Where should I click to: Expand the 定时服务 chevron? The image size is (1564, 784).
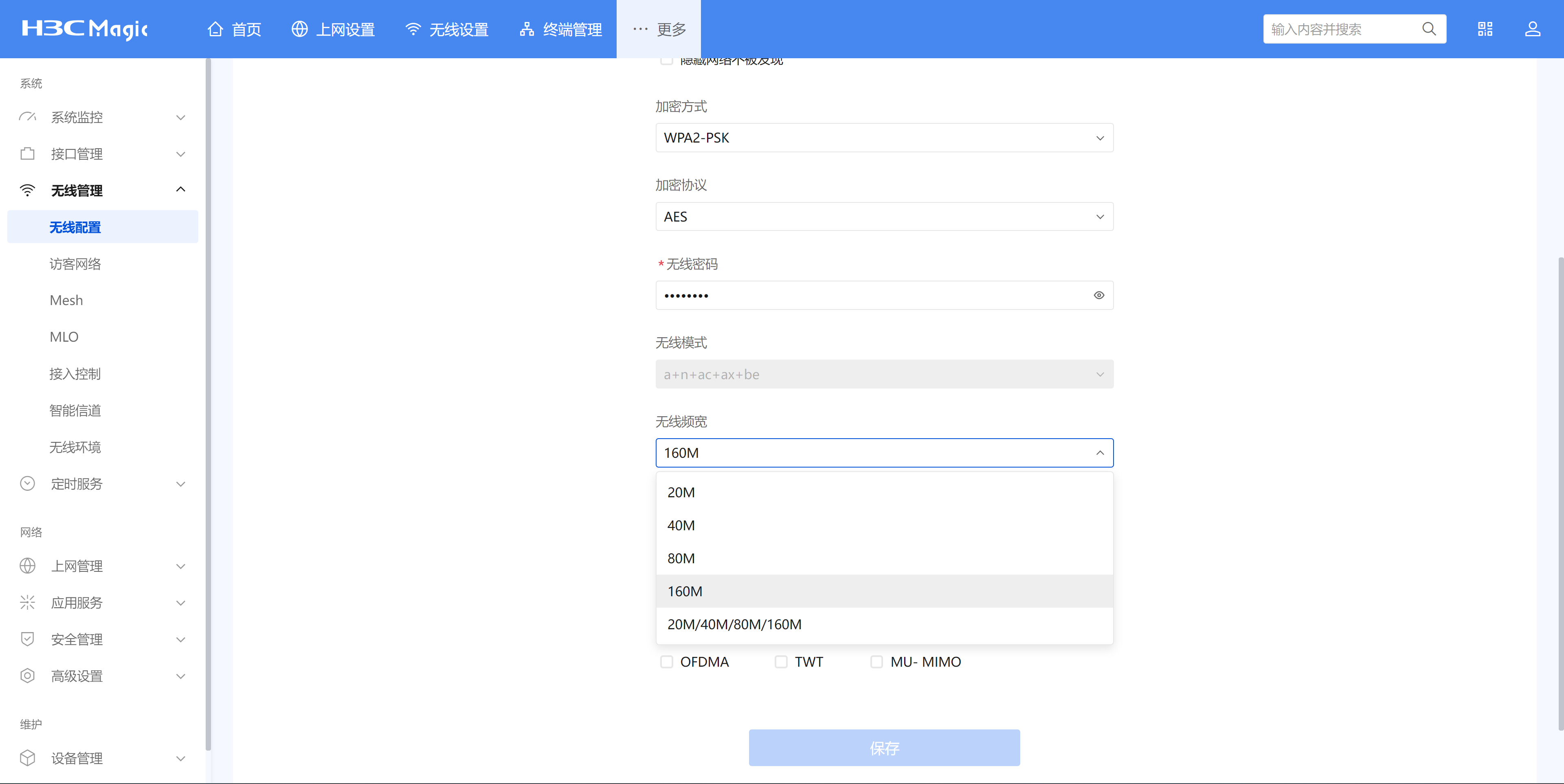[180, 484]
